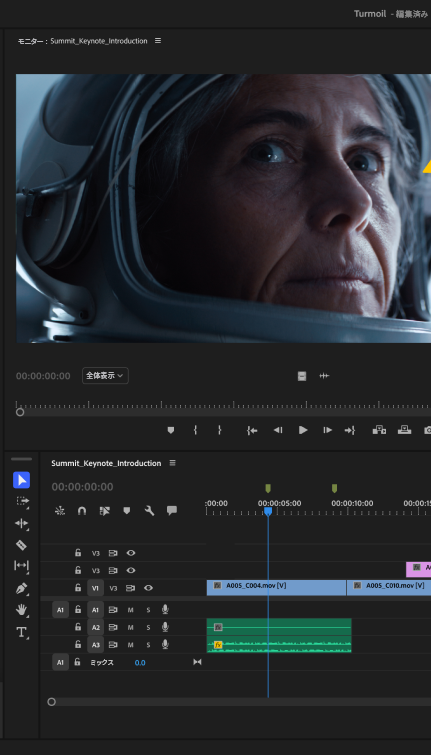
Task: Switch to the Hand tool
Action: point(21,610)
